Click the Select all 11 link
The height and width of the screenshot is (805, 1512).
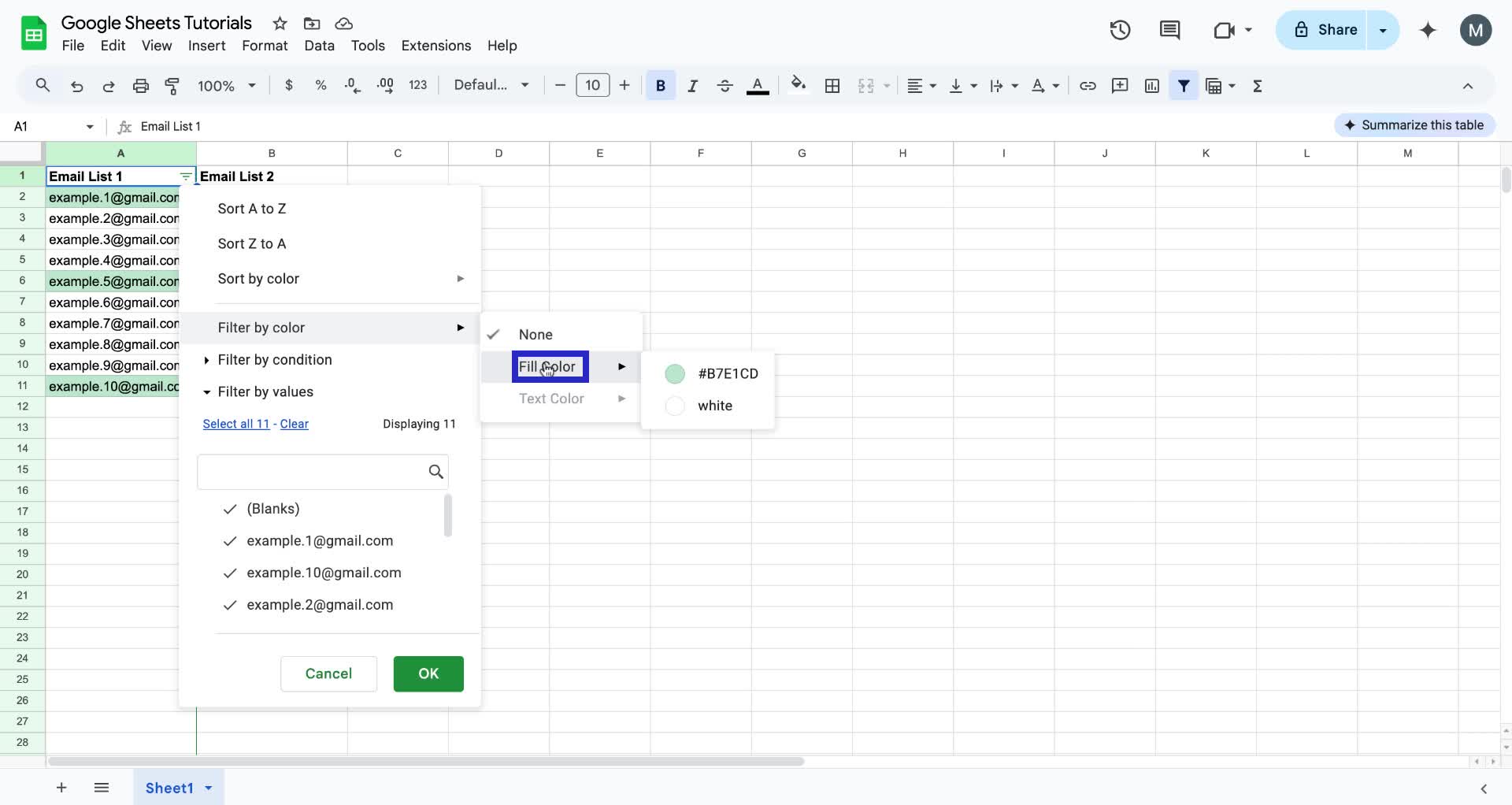(x=235, y=424)
